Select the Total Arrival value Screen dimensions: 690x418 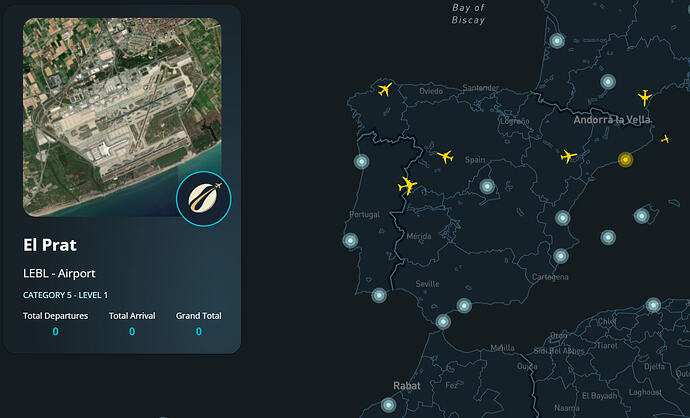(x=132, y=332)
